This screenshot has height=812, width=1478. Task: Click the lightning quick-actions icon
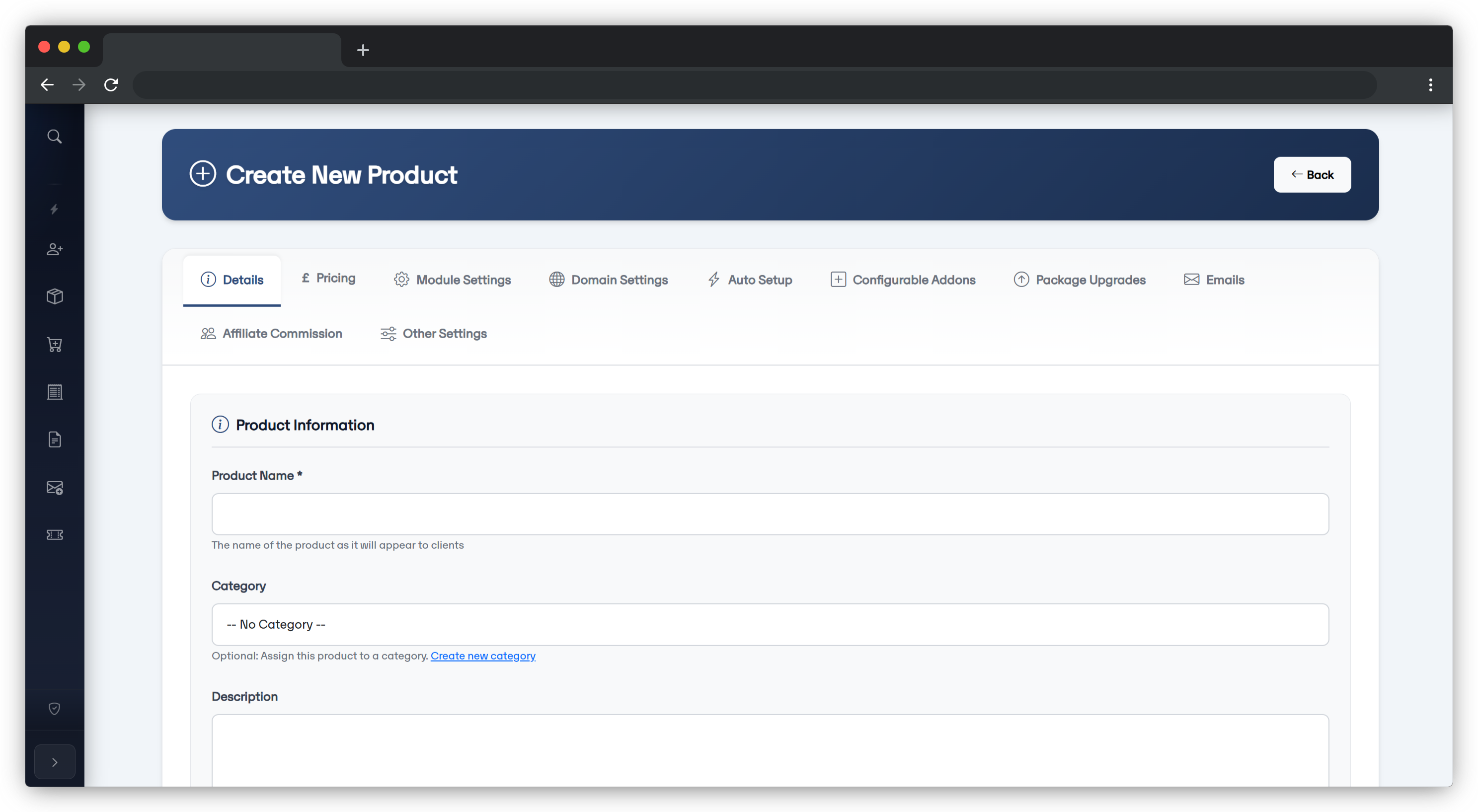[x=55, y=210]
